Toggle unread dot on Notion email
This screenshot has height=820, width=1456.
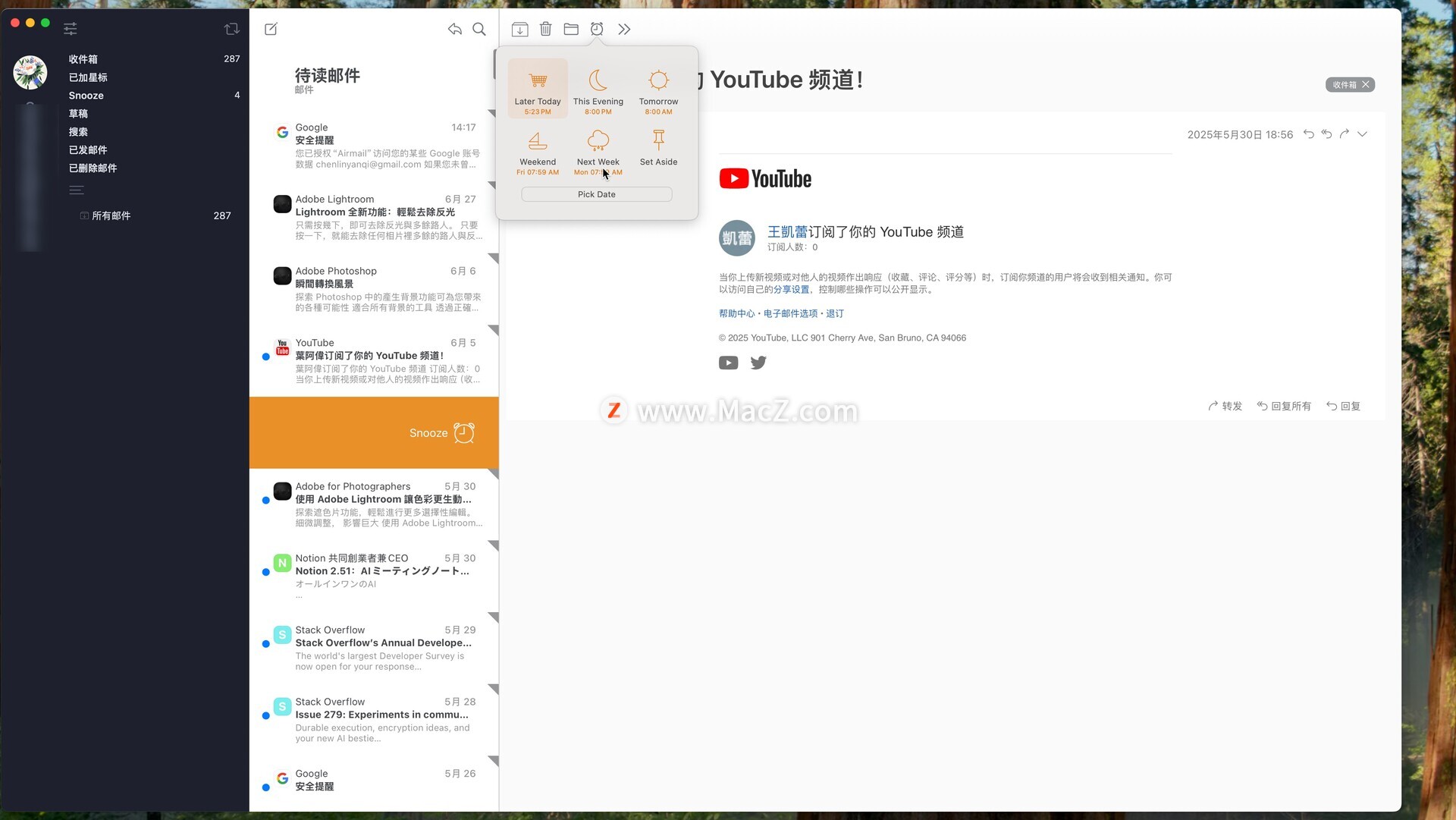[265, 572]
